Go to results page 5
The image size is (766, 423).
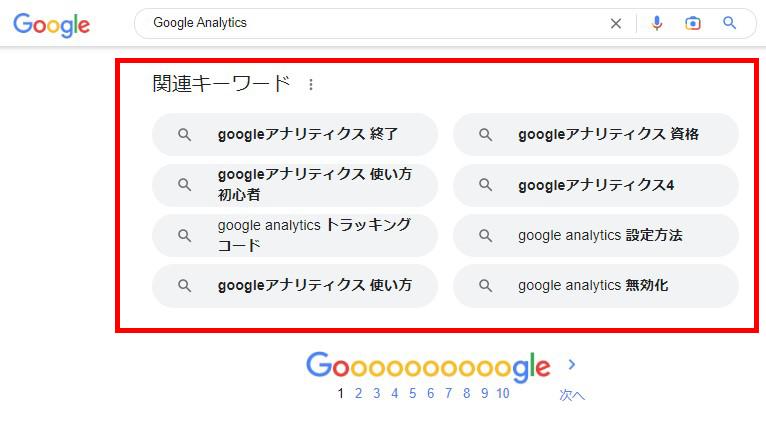[x=413, y=394]
